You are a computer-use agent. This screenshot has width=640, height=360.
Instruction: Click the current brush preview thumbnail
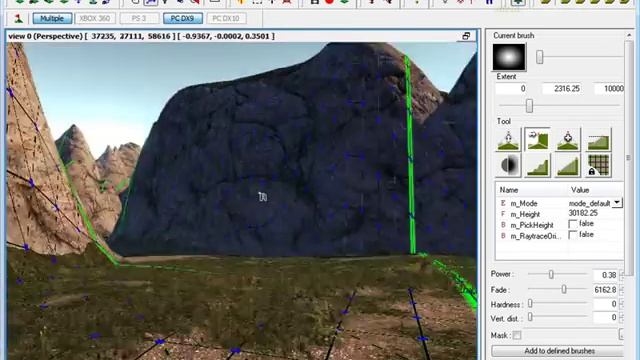(509, 57)
